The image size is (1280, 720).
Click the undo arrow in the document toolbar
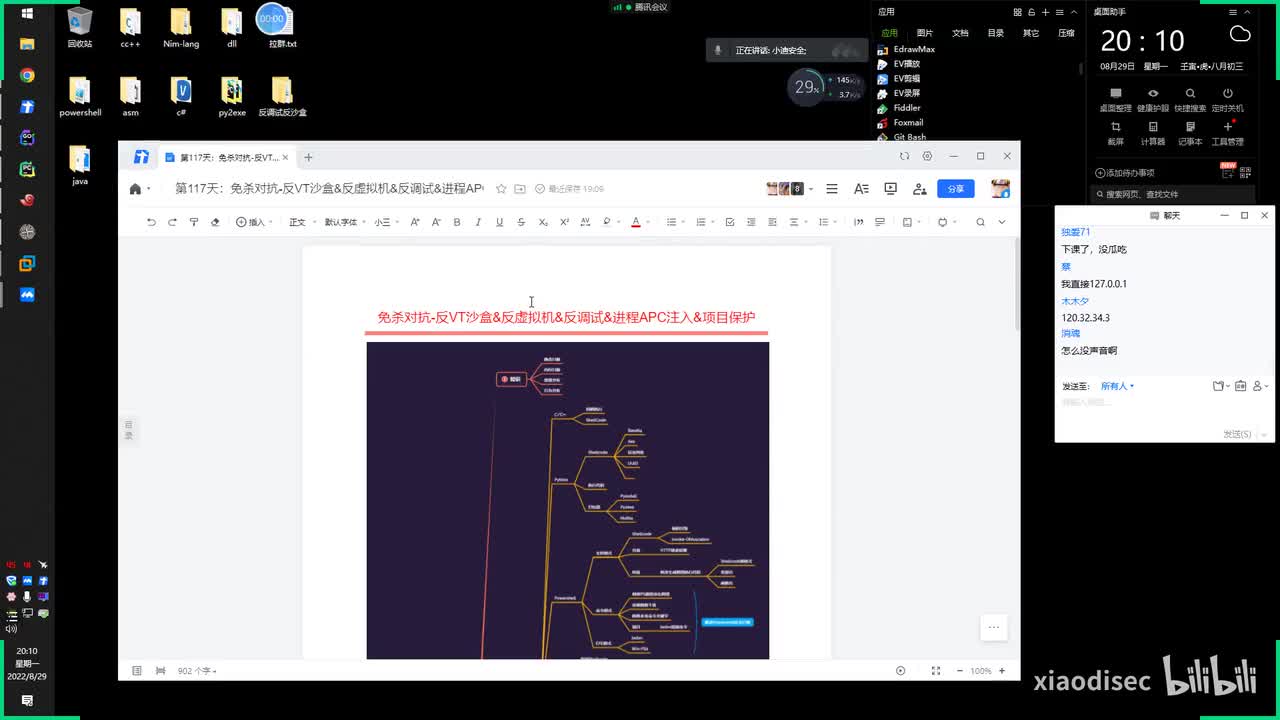tap(151, 222)
